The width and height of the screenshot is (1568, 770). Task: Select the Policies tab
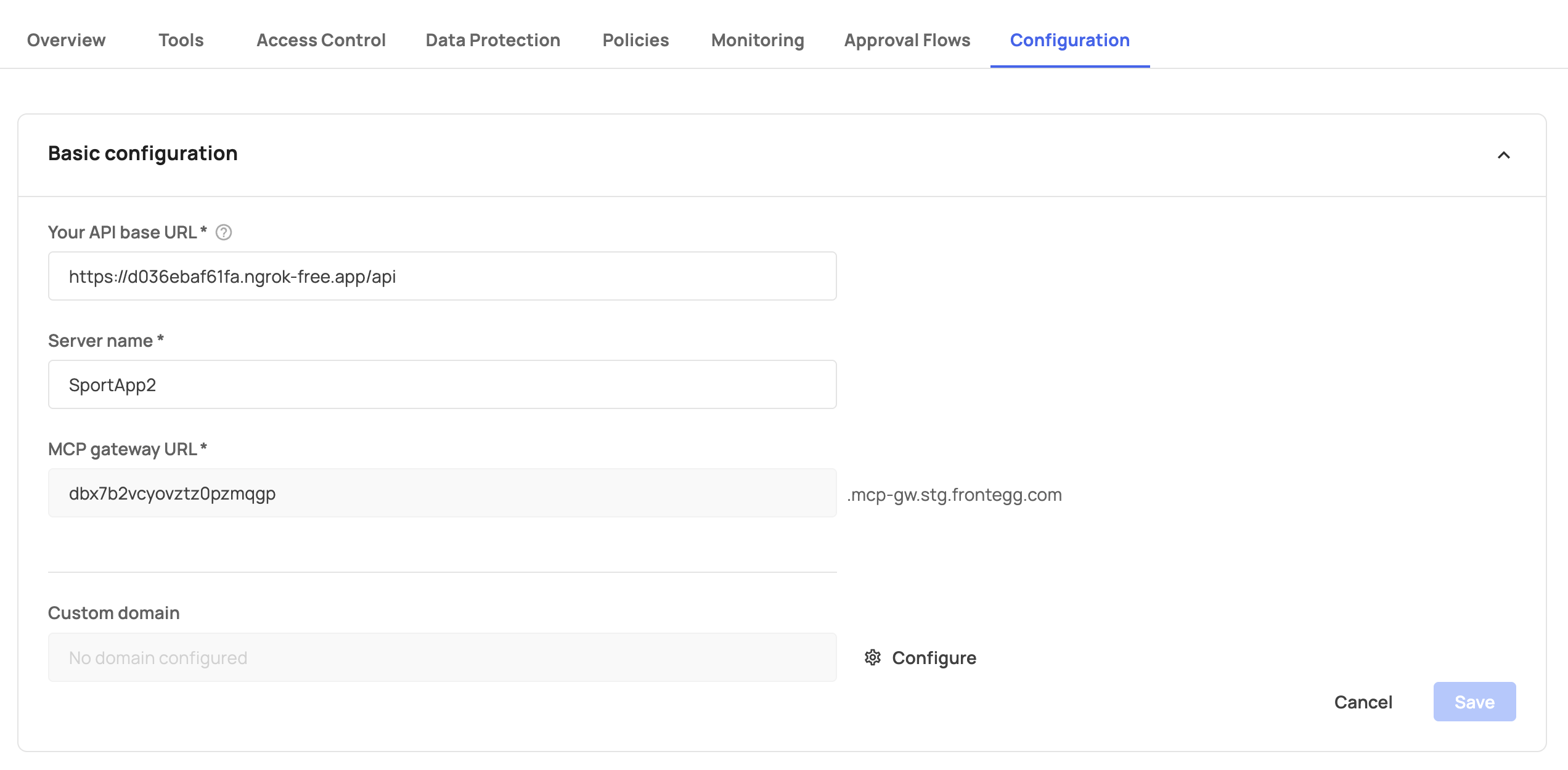pyautogui.click(x=635, y=40)
